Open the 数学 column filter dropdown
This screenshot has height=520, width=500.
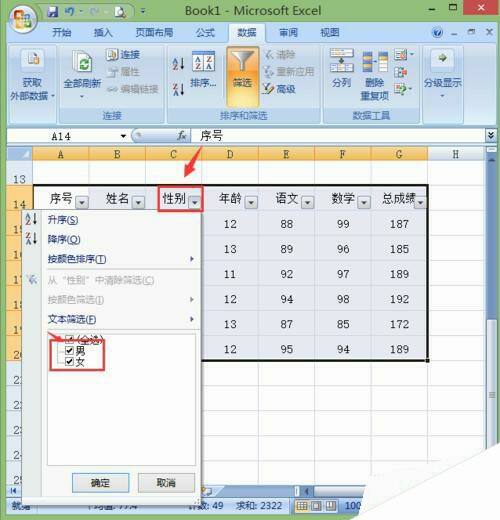pos(364,202)
